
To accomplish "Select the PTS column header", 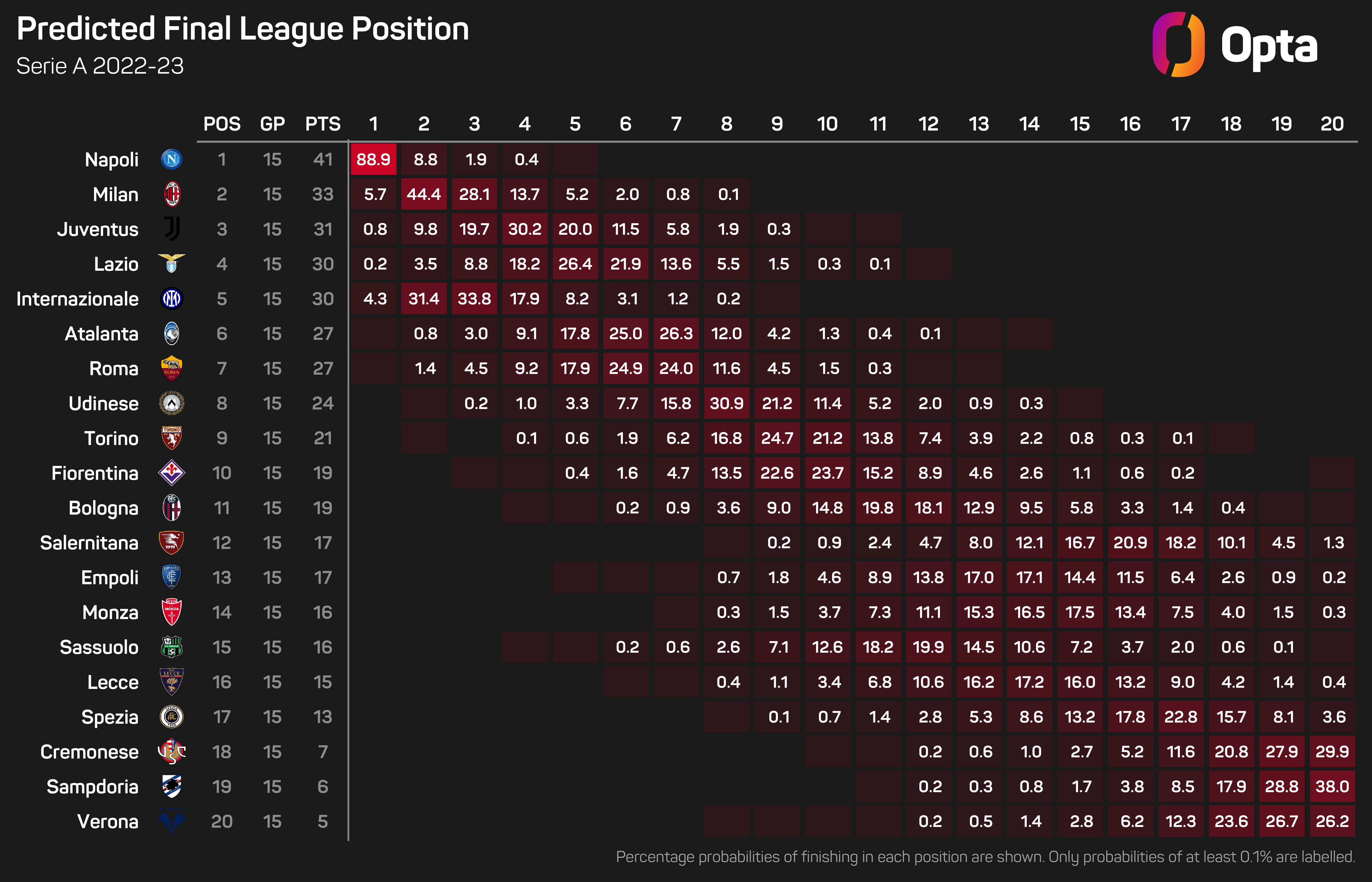I will [323, 124].
